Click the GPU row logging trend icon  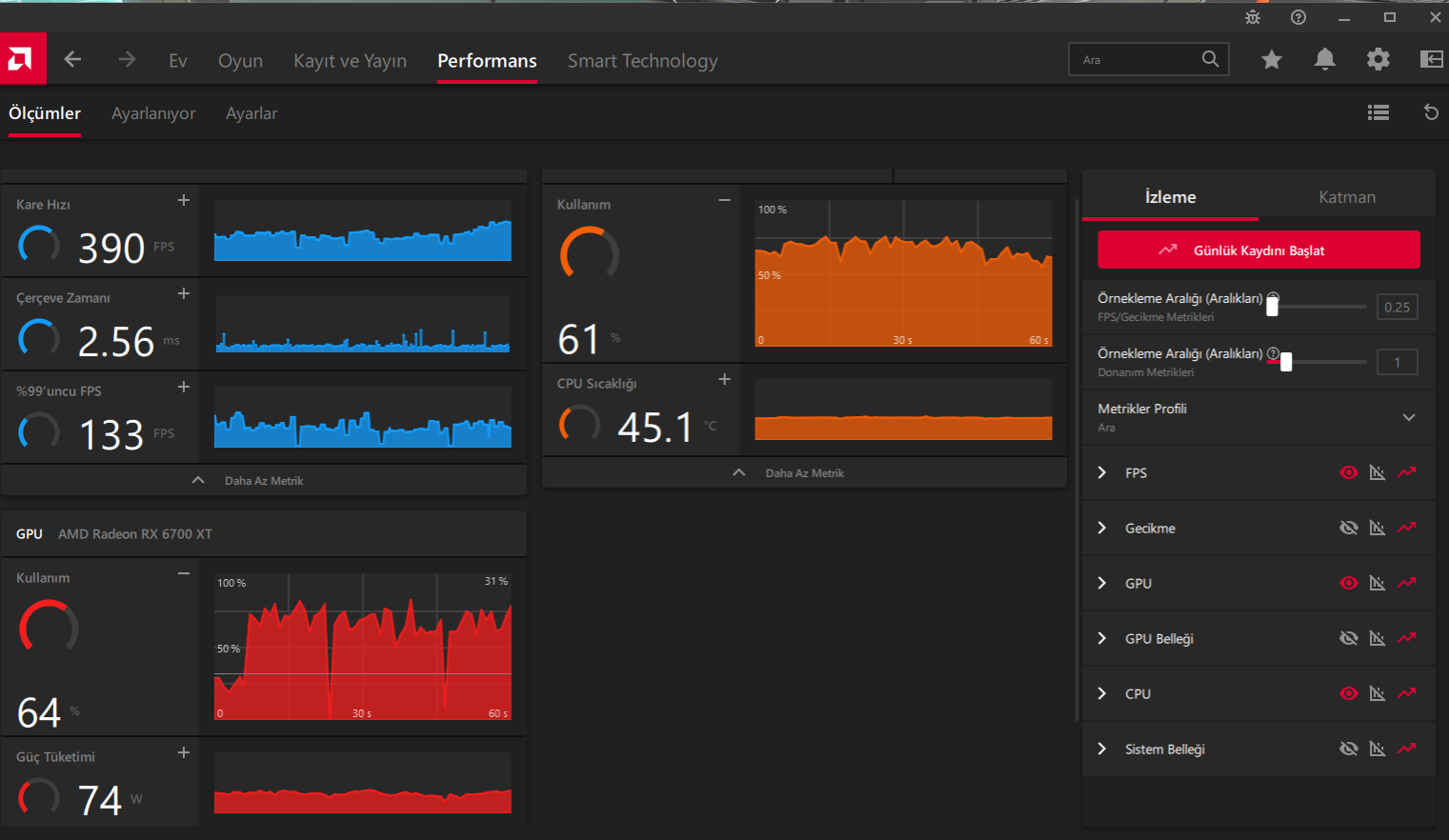point(1407,583)
